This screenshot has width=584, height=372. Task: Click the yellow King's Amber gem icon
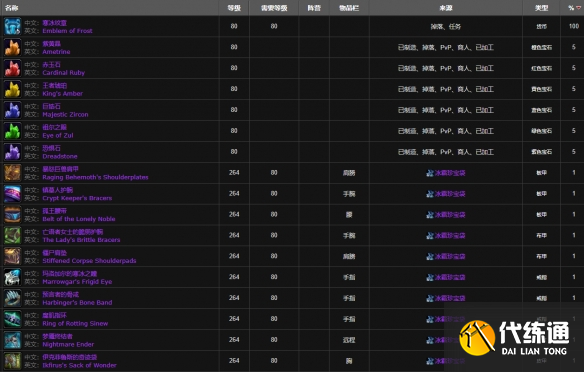click(12, 89)
